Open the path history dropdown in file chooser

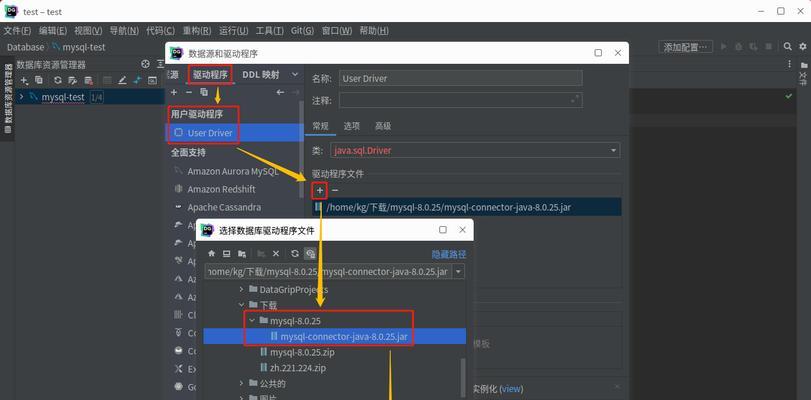[x=459, y=272]
